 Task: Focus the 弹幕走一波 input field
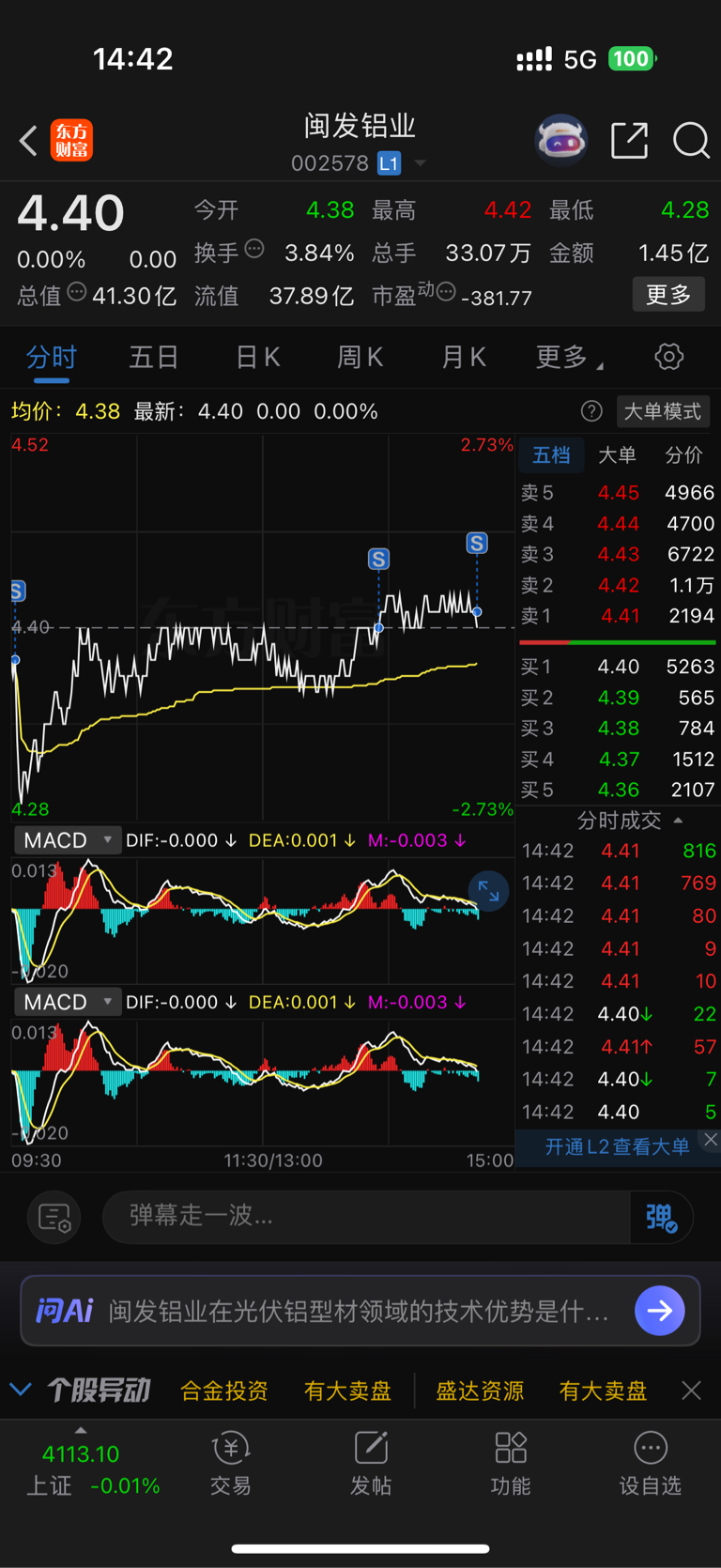(366, 1217)
